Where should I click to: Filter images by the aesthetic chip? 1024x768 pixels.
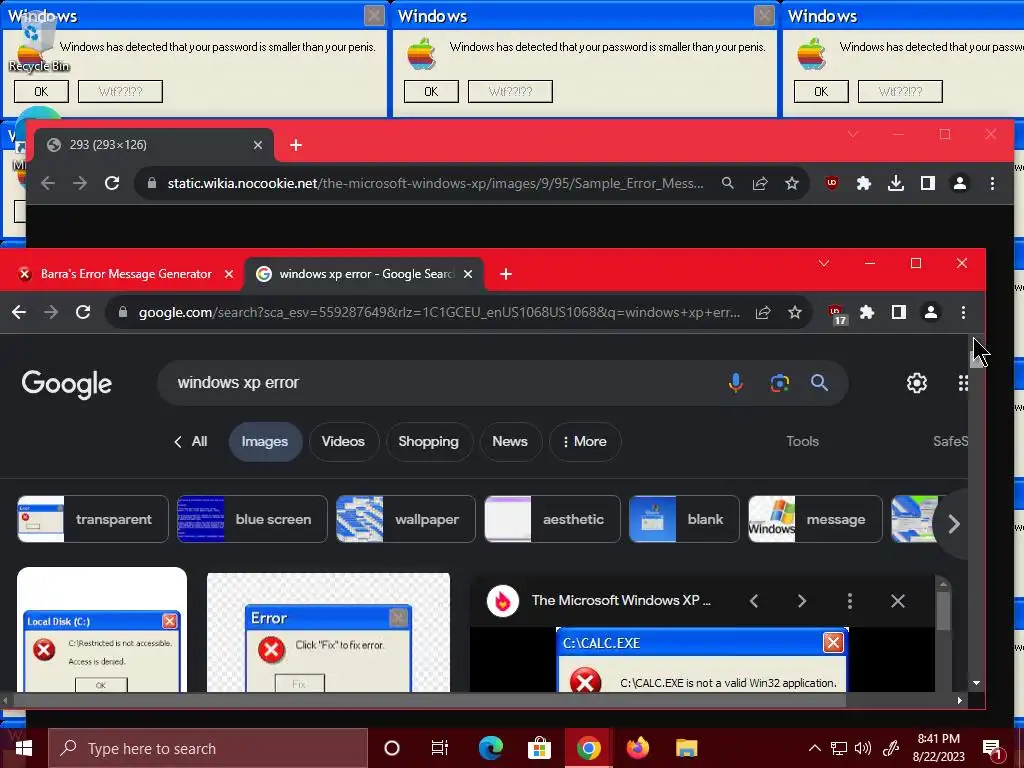[x=552, y=519]
